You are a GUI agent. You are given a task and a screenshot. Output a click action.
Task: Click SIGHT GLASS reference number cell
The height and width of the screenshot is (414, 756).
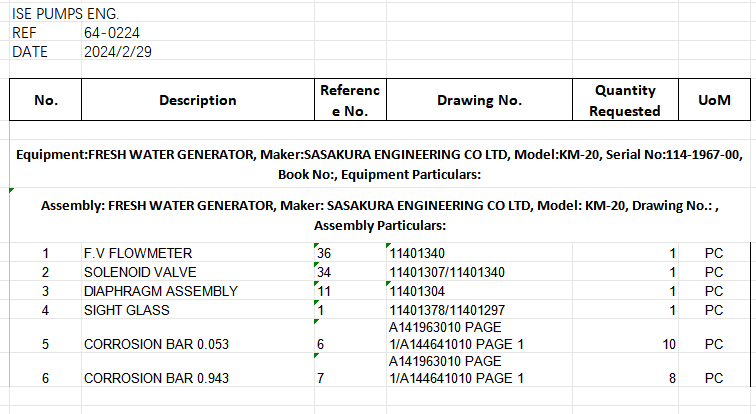click(x=351, y=310)
